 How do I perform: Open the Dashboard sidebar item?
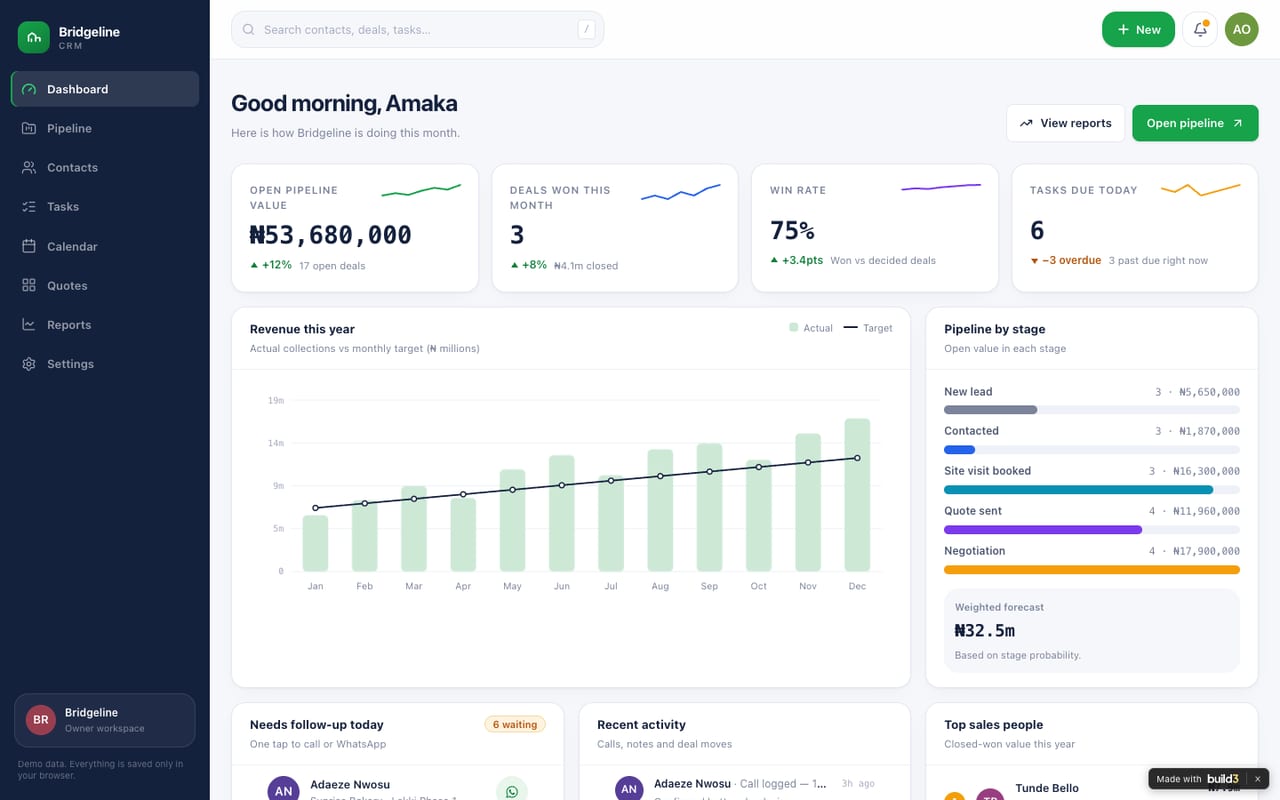[x=105, y=89]
